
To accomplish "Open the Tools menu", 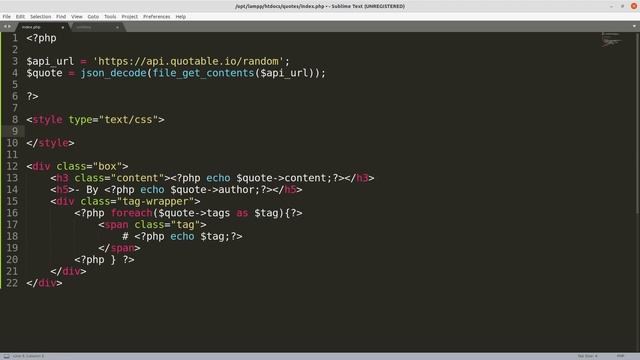I will pos(110,17).
